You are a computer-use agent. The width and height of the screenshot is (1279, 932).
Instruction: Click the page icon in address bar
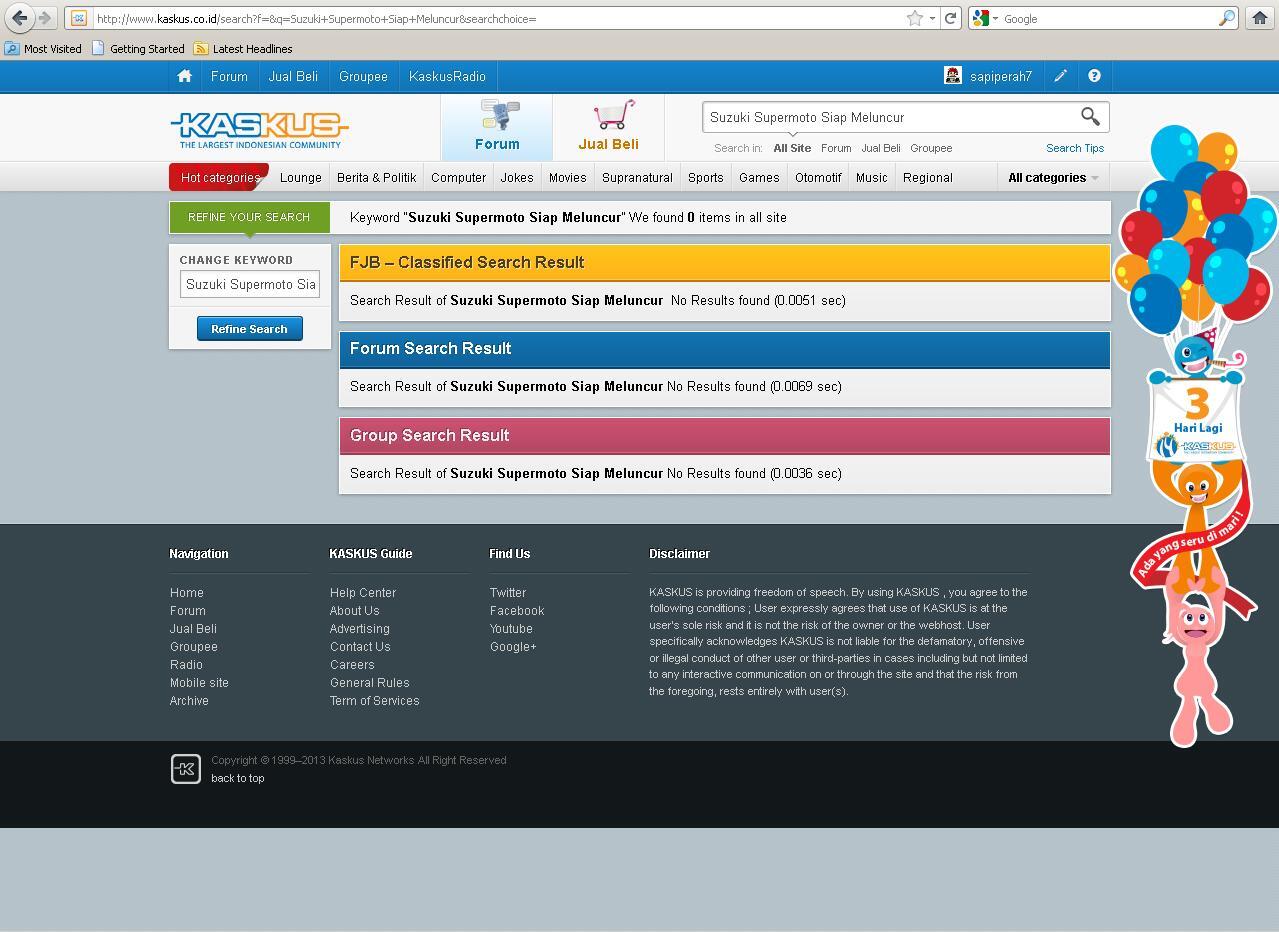point(79,18)
